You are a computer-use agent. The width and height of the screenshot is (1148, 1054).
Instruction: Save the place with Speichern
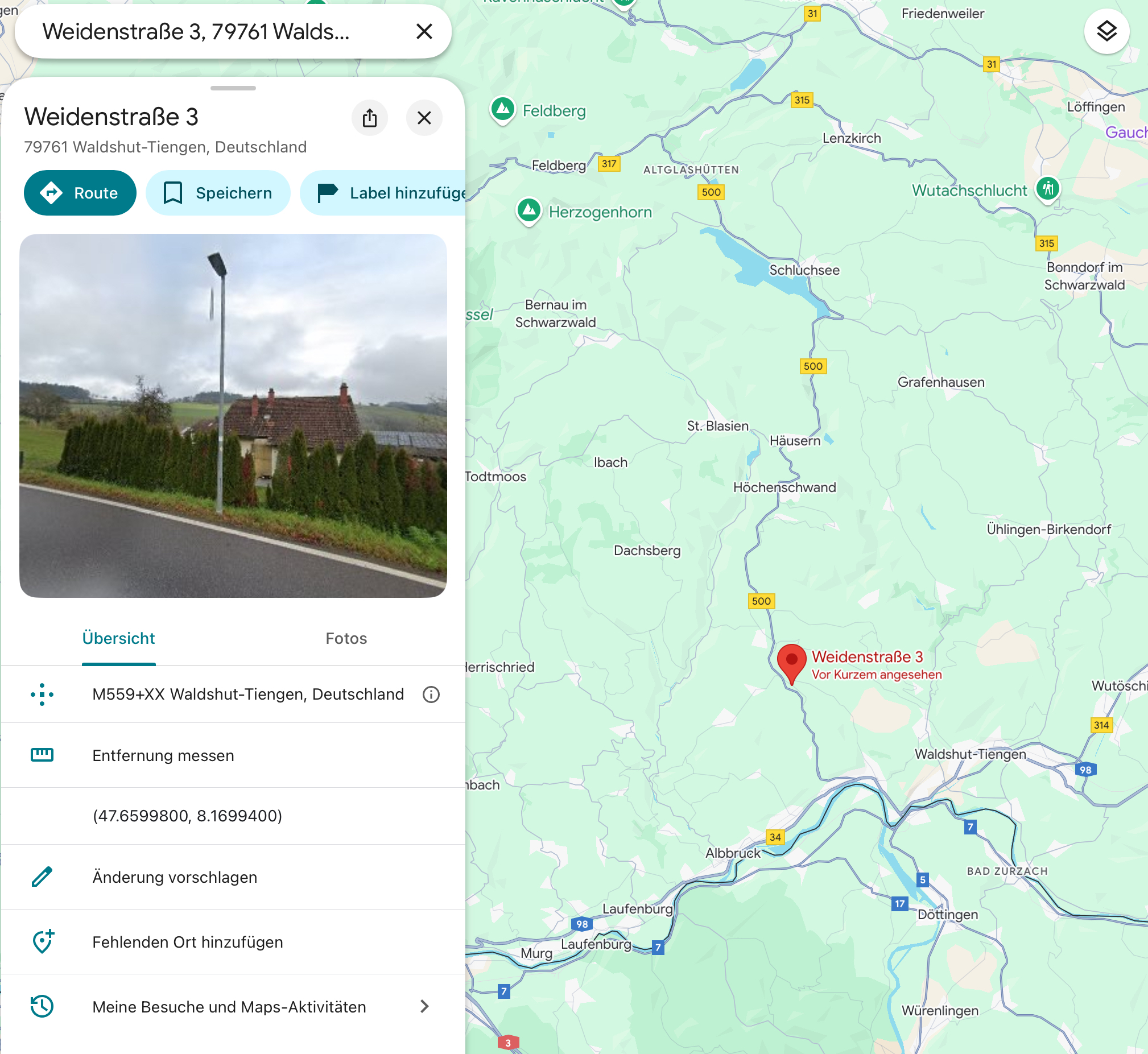[218, 193]
